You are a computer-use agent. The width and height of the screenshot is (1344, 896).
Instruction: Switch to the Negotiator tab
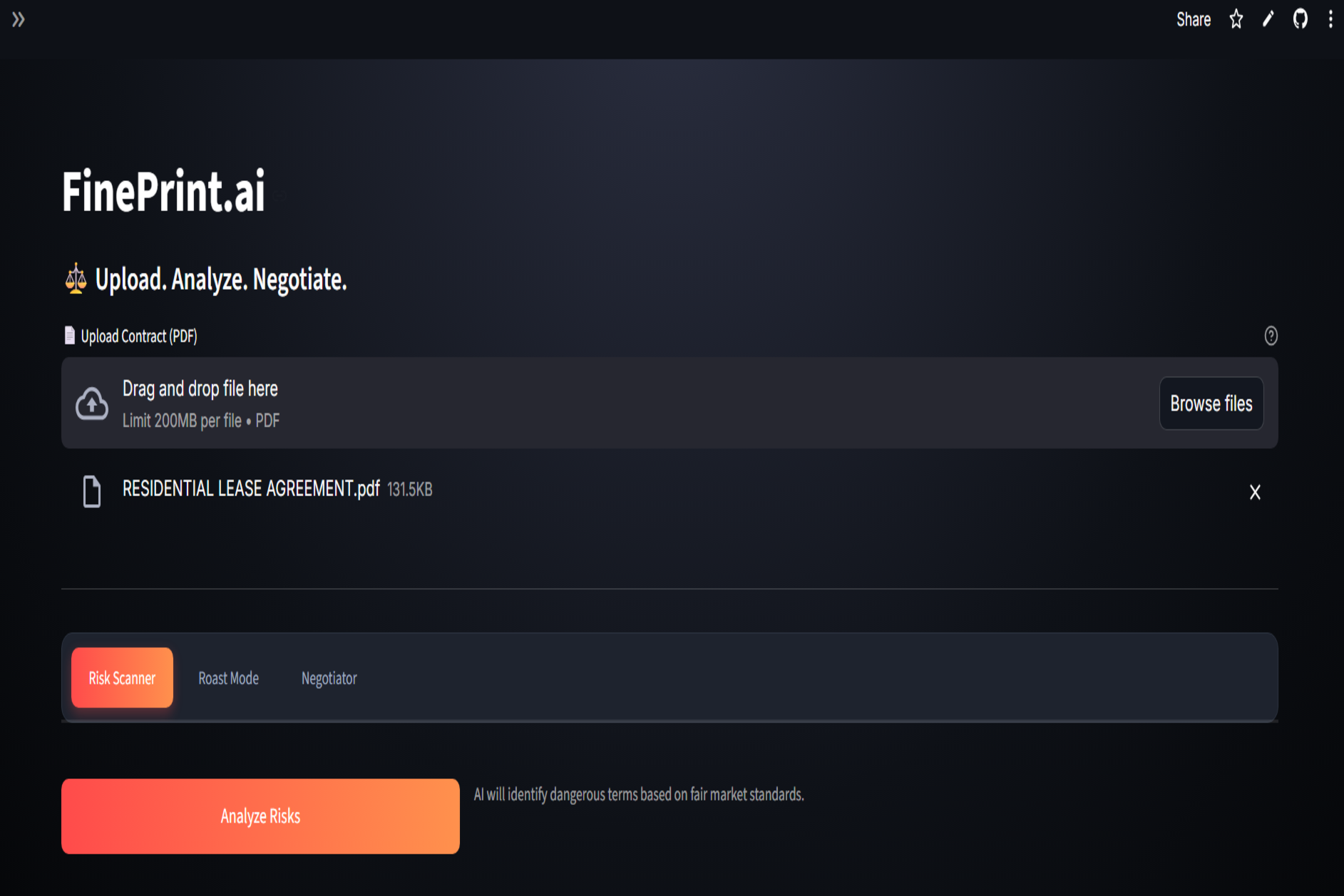pos(329,678)
